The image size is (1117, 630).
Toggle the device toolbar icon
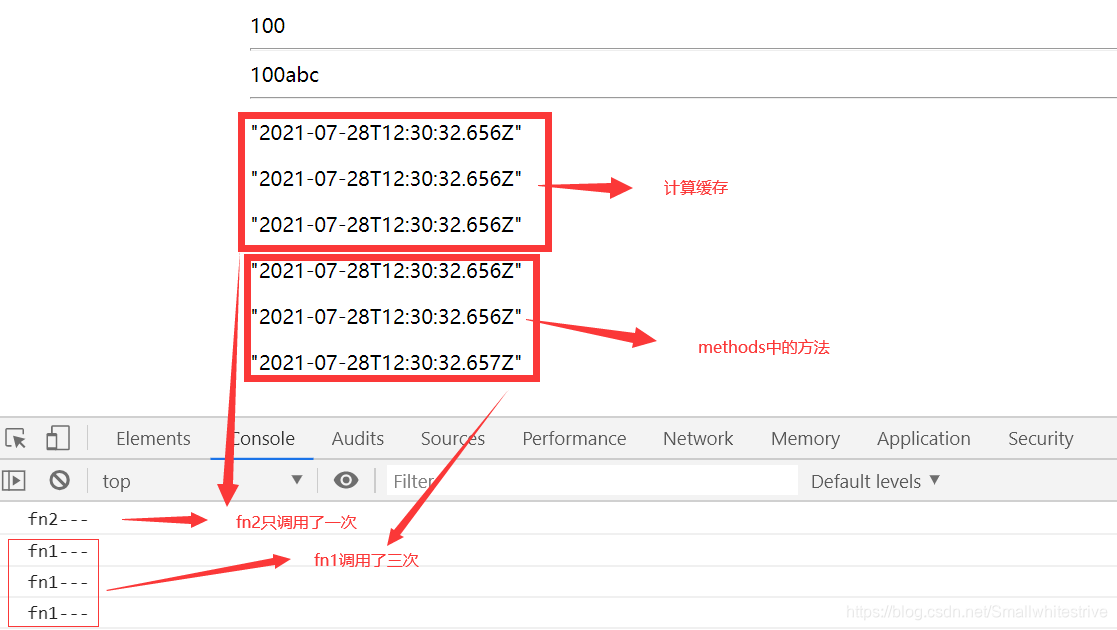pyautogui.click(x=58, y=438)
